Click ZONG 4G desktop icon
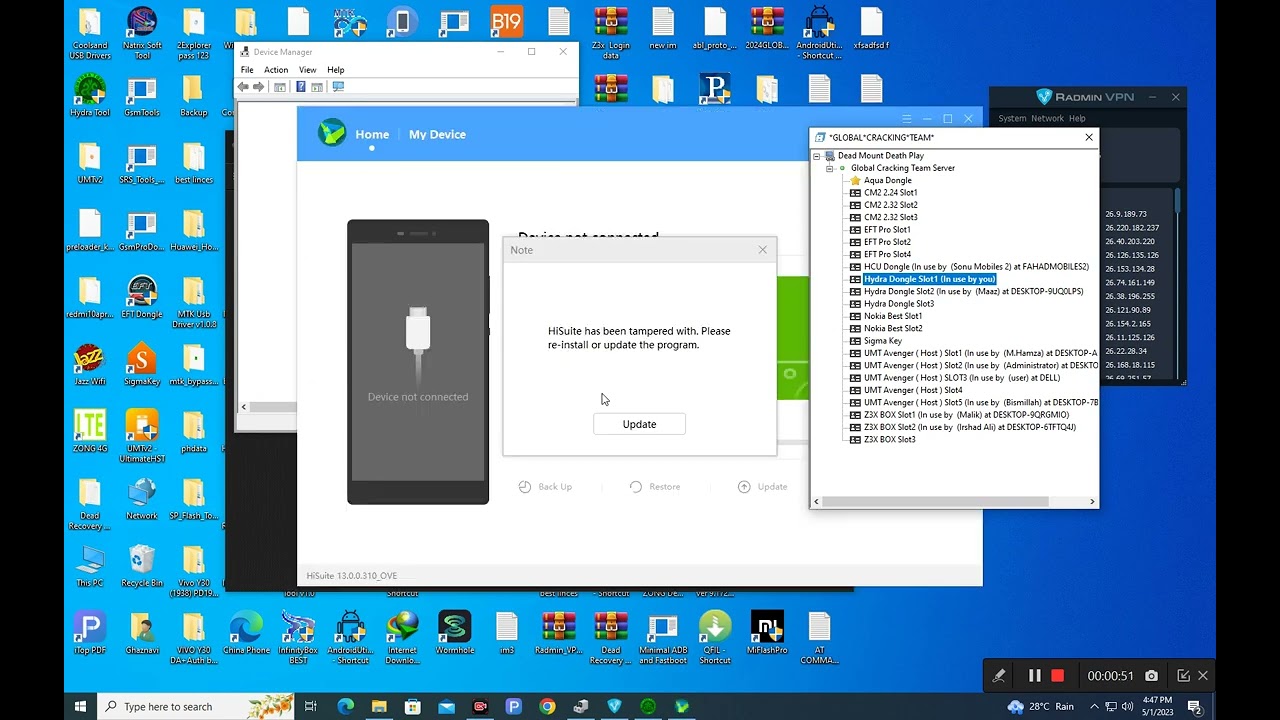This screenshot has width=1280, height=720. point(90,432)
